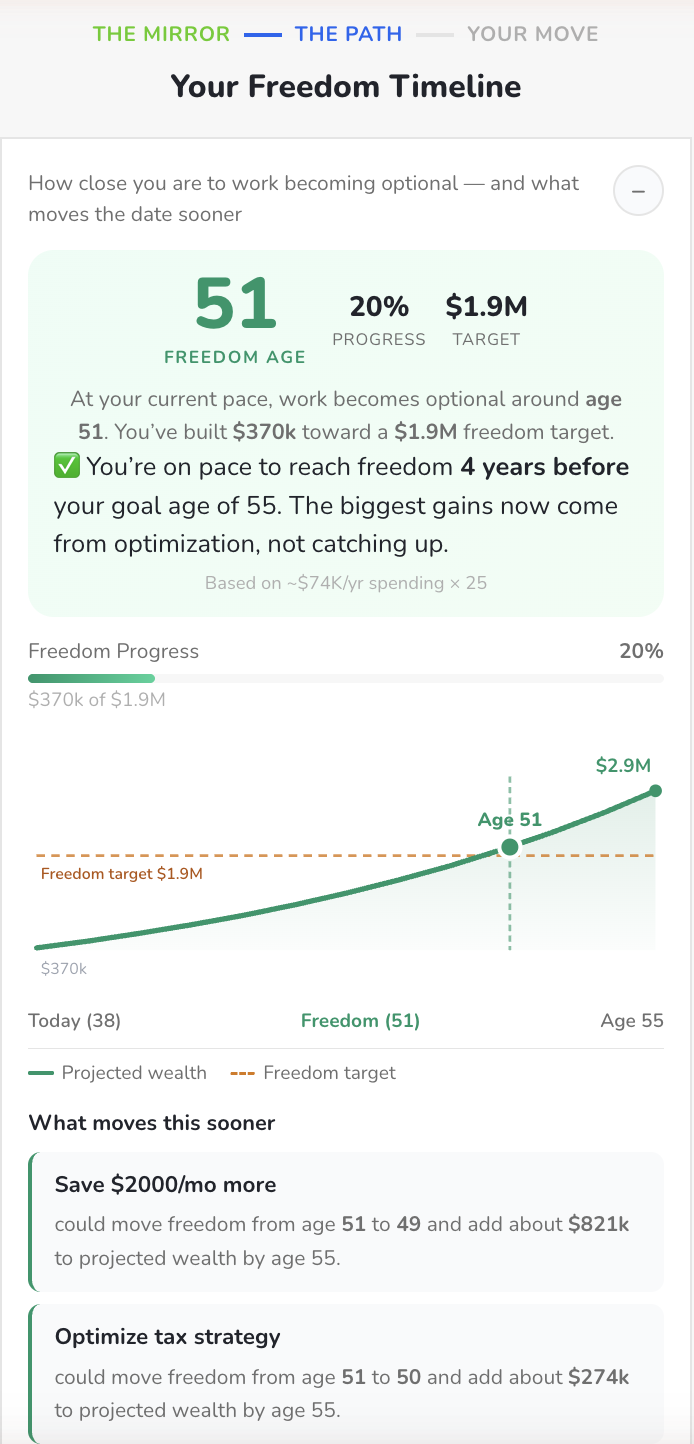Click the Age 55 axis label
This screenshot has width=694, height=1444.
(x=632, y=1020)
